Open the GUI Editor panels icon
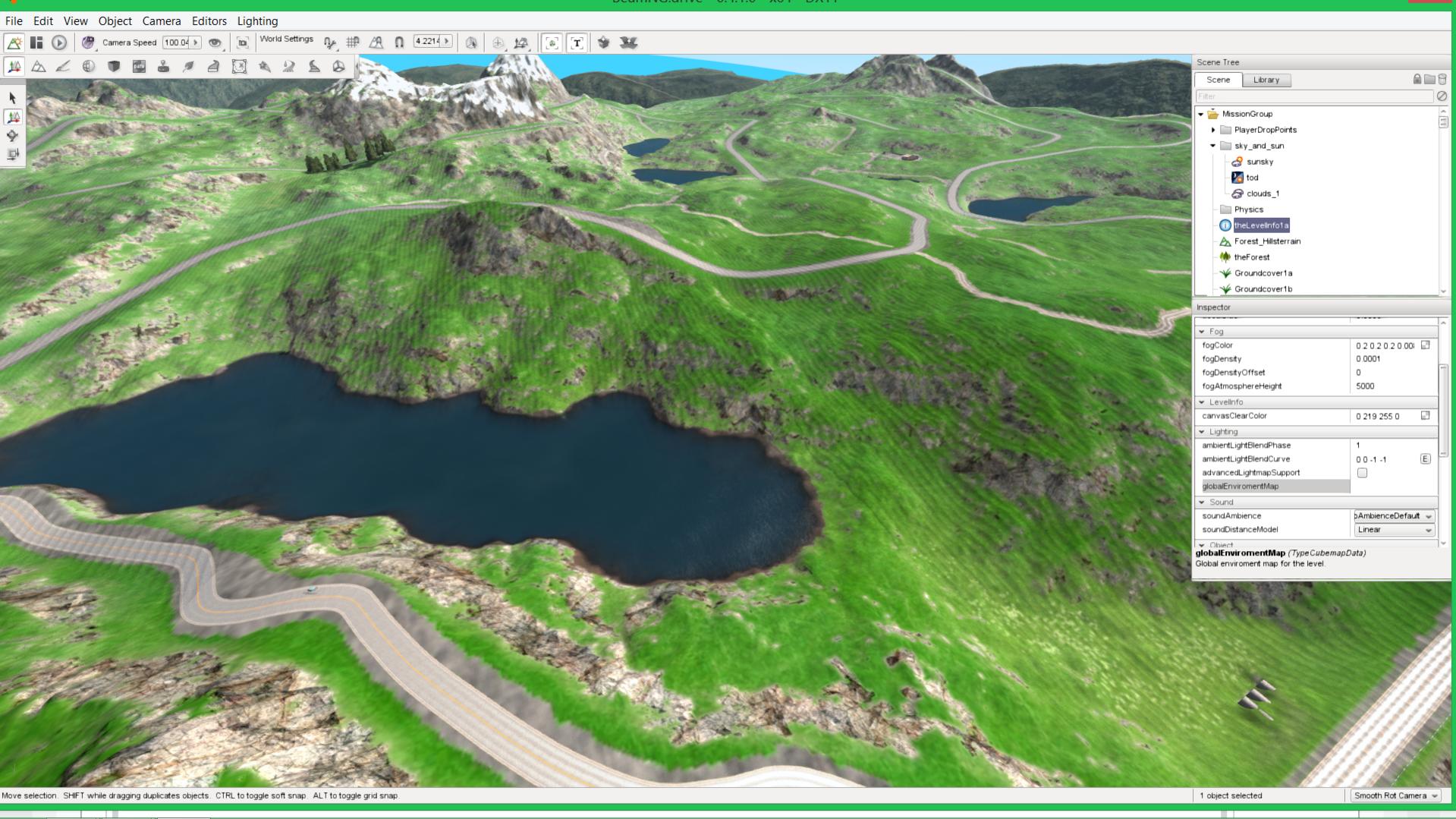Viewport: 1456px width, 819px height. pyautogui.click(x=36, y=43)
